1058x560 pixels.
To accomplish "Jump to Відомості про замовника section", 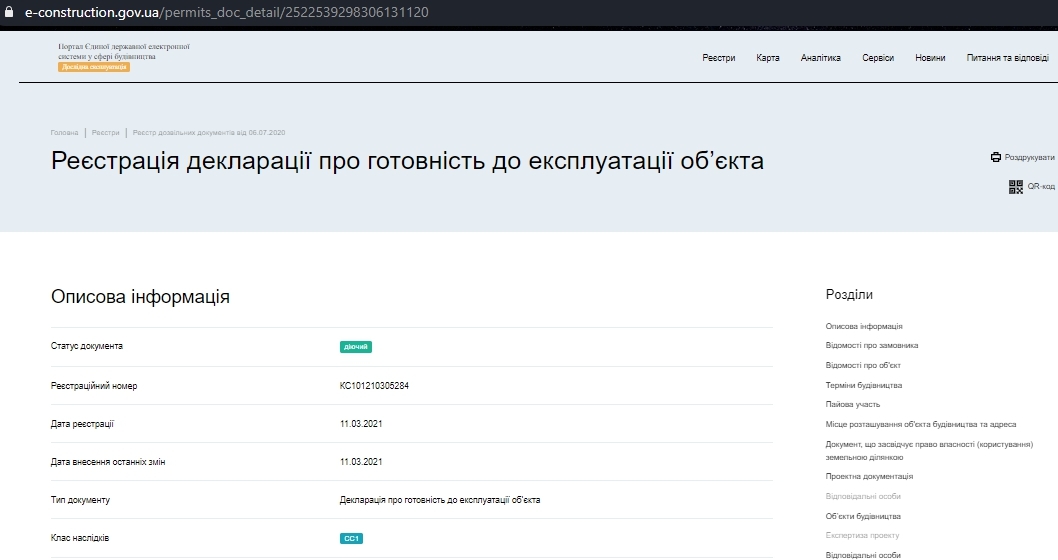I will click(x=872, y=345).
